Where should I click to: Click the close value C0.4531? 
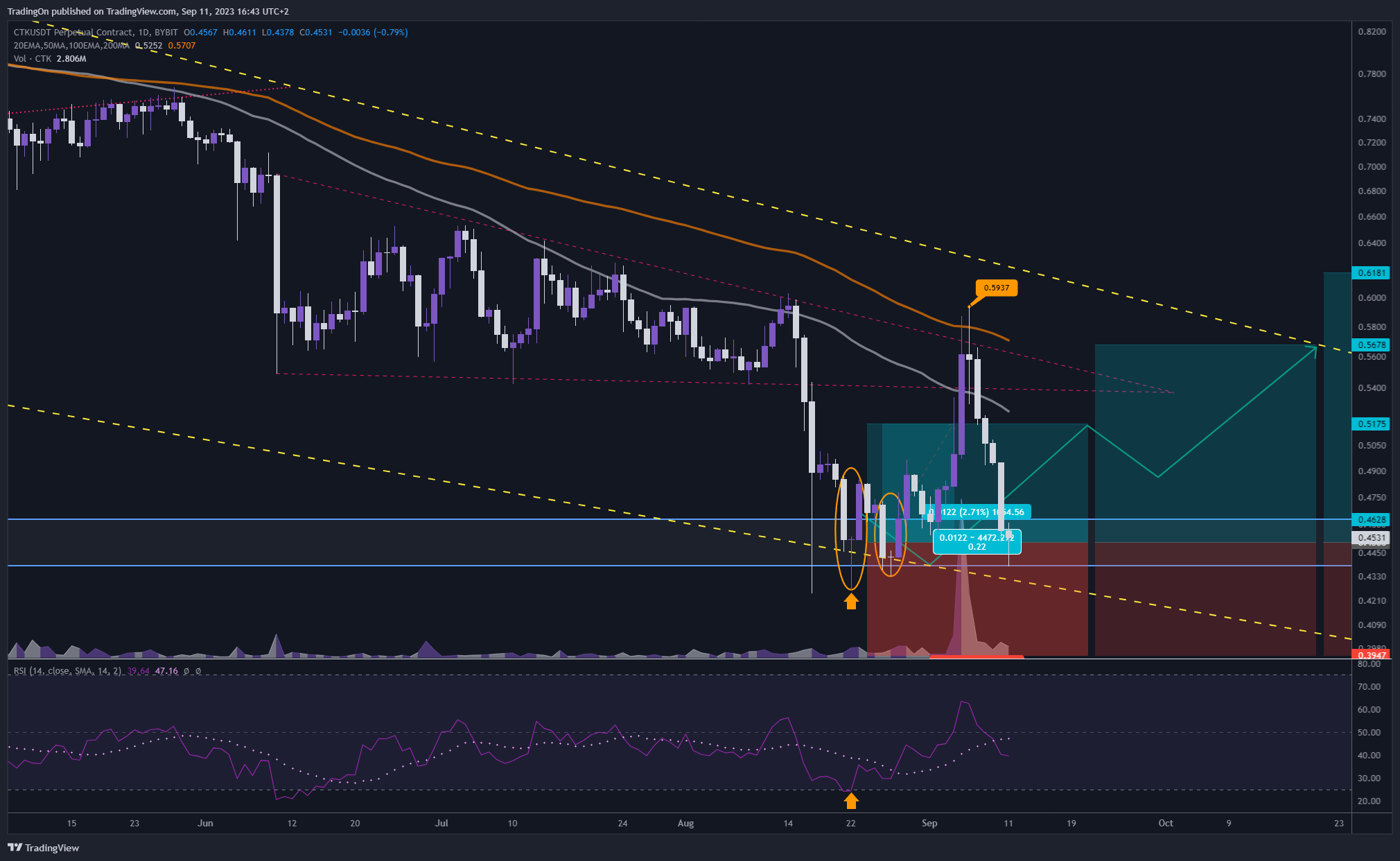click(x=316, y=33)
